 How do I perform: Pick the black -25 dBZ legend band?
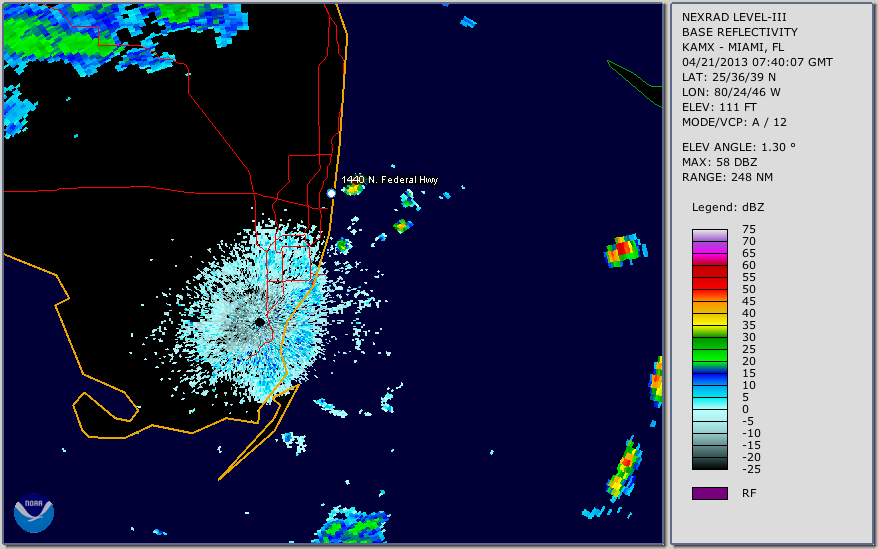point(710,464)
